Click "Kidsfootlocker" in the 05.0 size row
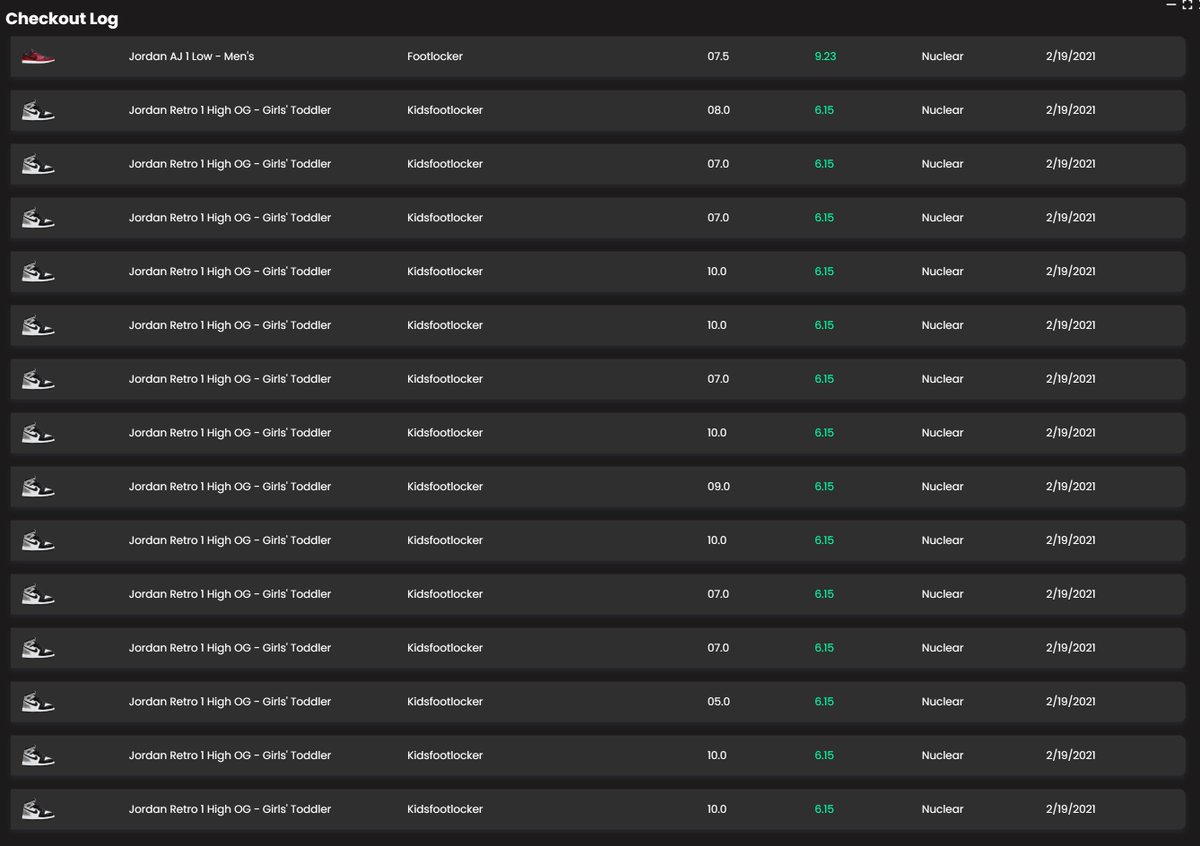 [x=445, y=701]
